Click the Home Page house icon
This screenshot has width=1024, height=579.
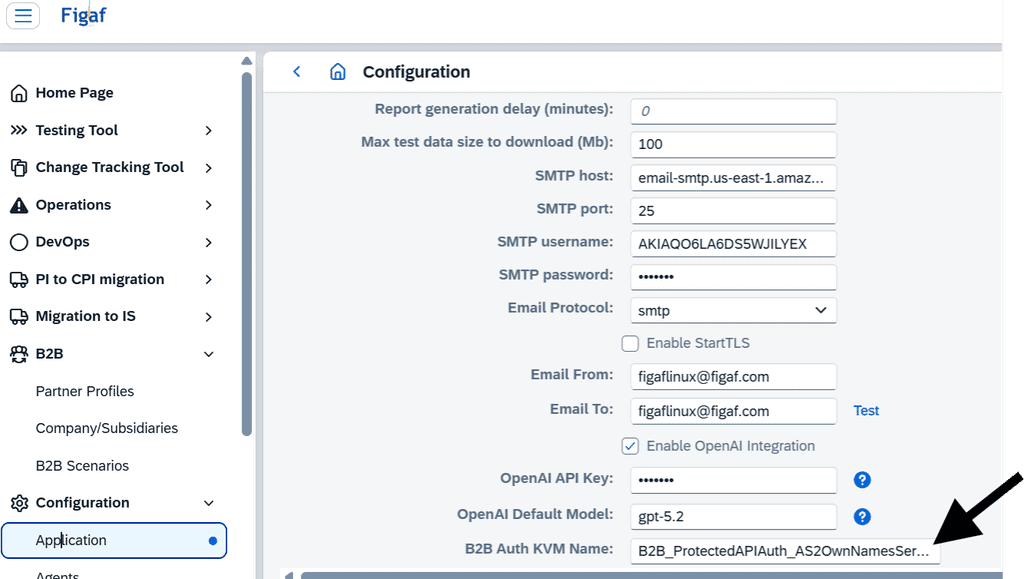(x=19, y=93)
